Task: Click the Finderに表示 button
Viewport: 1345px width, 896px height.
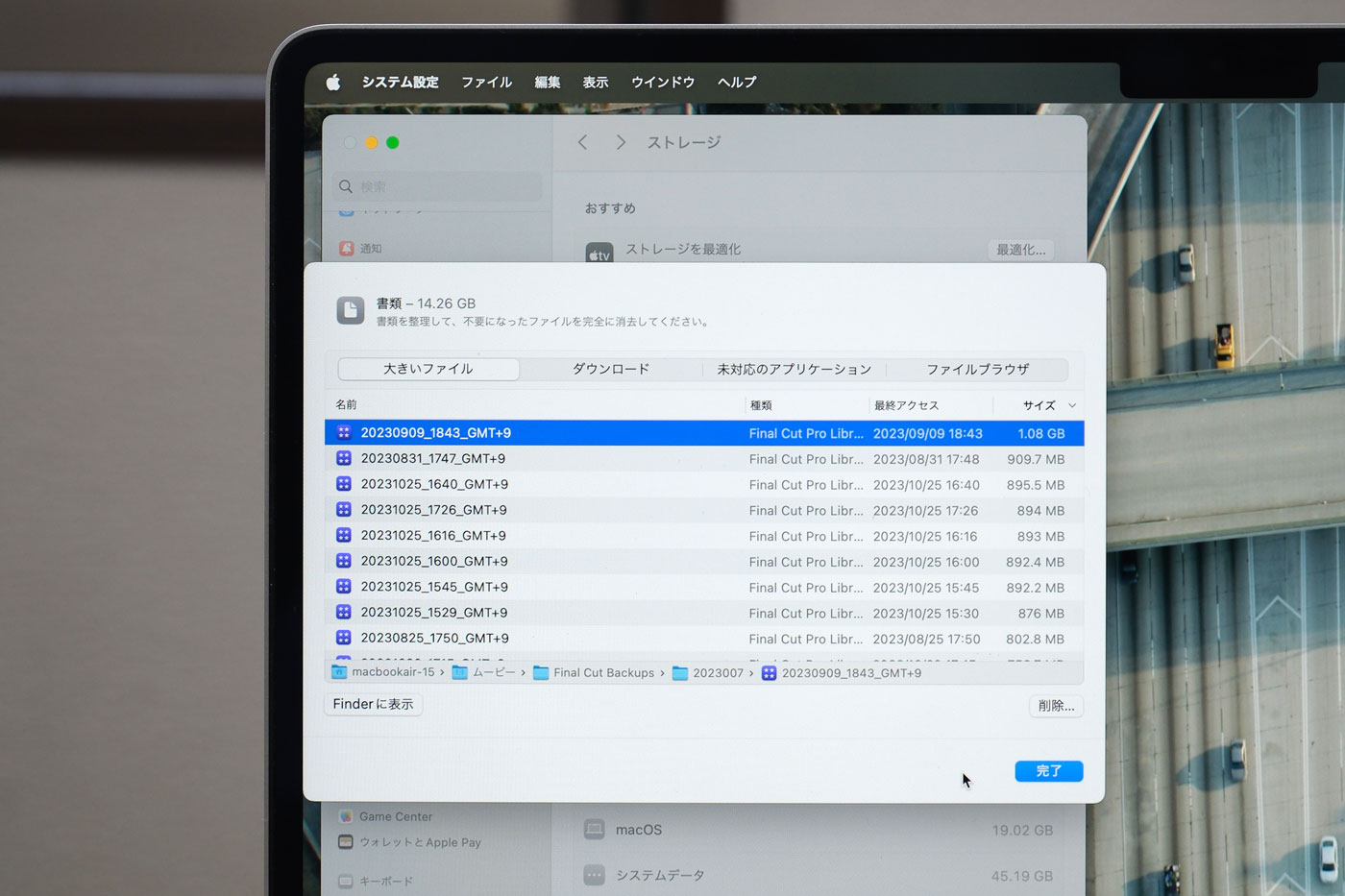Action: 373,705
